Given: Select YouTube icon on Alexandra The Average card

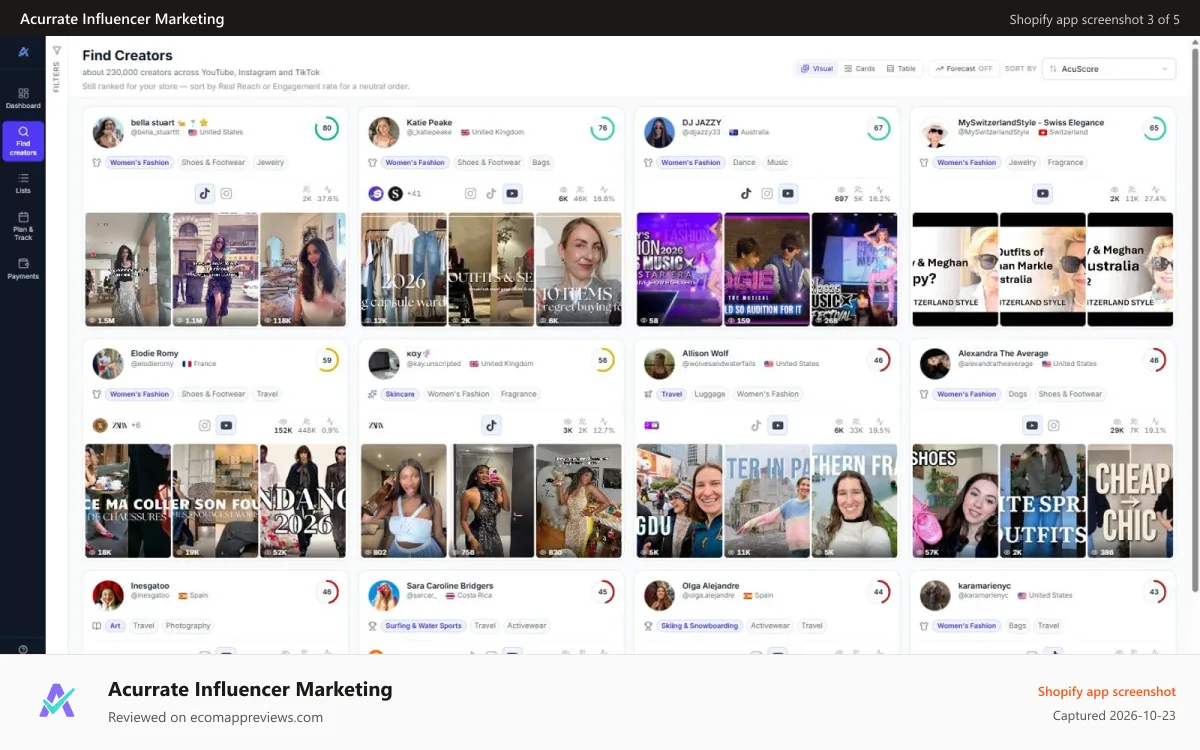Looking at the screenshot, I should pyautogui.click(x=1033, y=426).
